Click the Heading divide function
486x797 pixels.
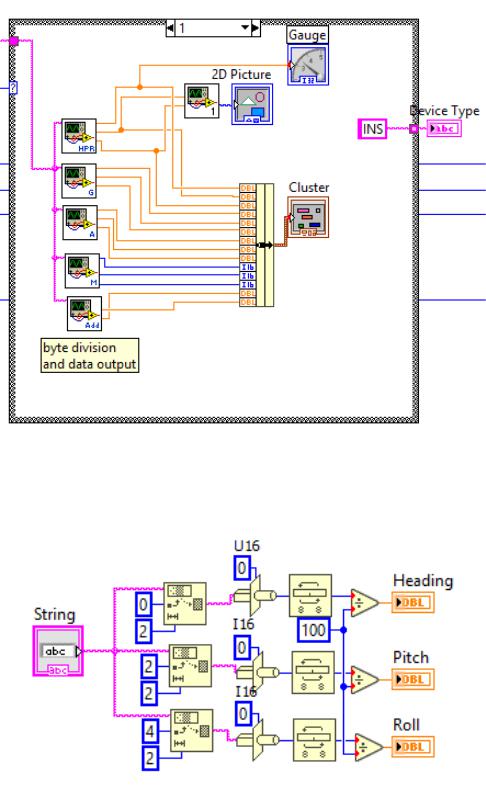[x=364, y=603]
